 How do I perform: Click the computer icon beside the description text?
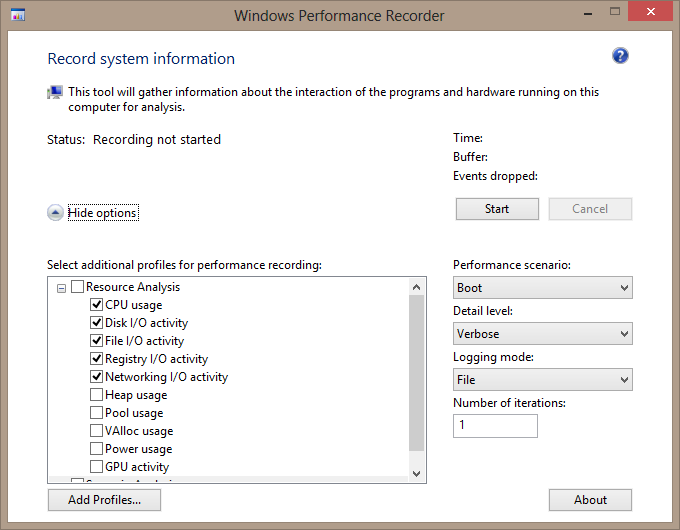55,92
